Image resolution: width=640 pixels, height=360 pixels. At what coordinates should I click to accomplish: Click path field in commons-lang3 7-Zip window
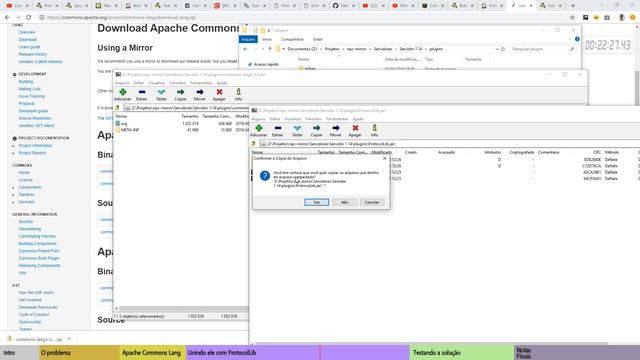tap(186, 108)
